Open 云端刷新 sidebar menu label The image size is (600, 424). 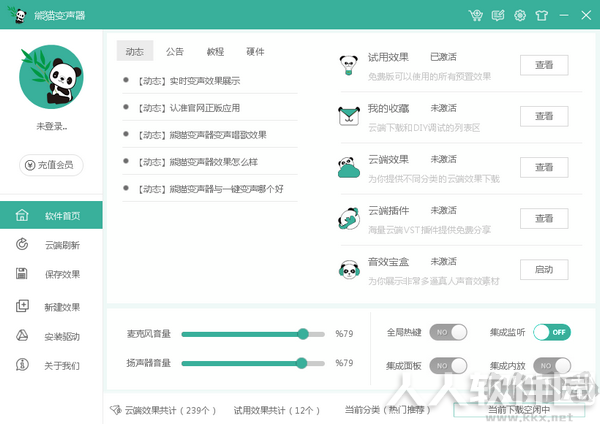(x=62, y=245)
